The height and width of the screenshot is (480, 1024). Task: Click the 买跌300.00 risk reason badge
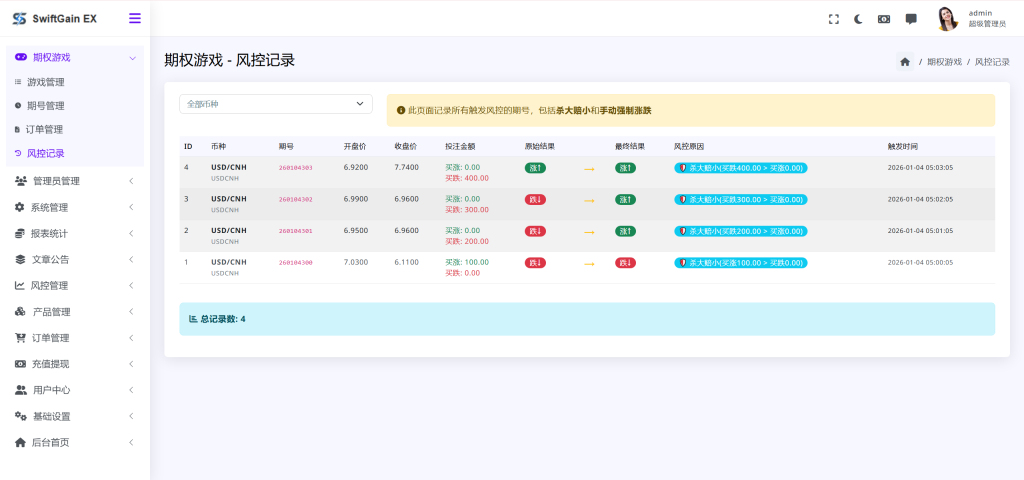(x=741, y=199)
